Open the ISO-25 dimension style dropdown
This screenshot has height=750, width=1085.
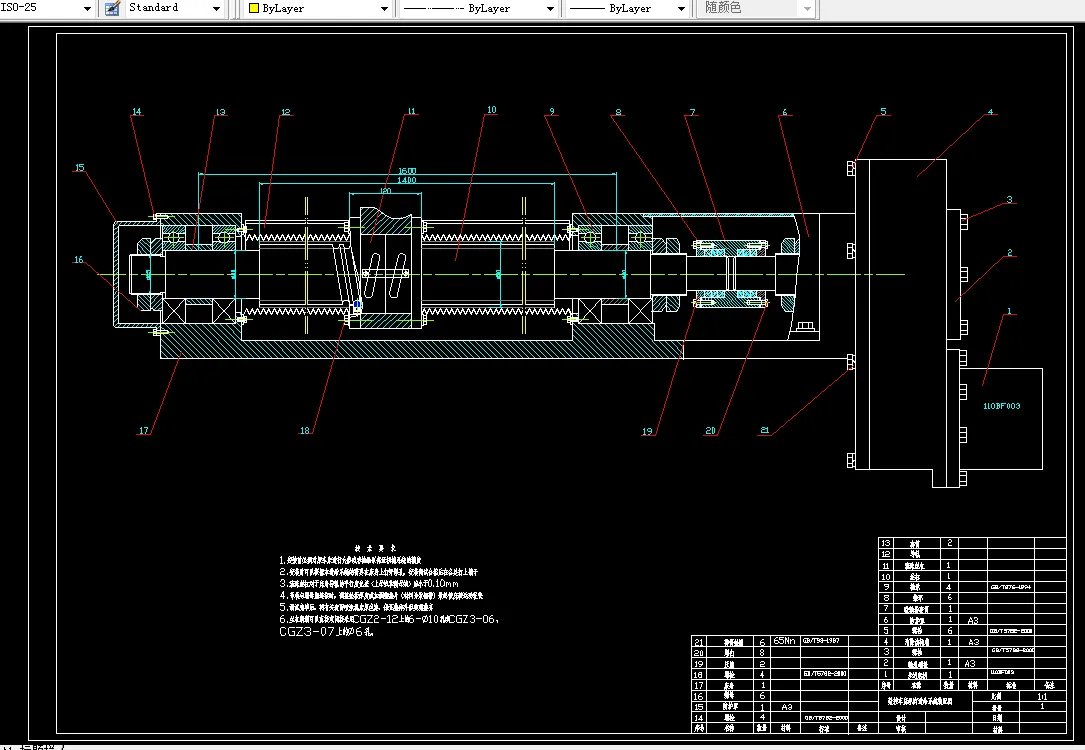point(46,8)
